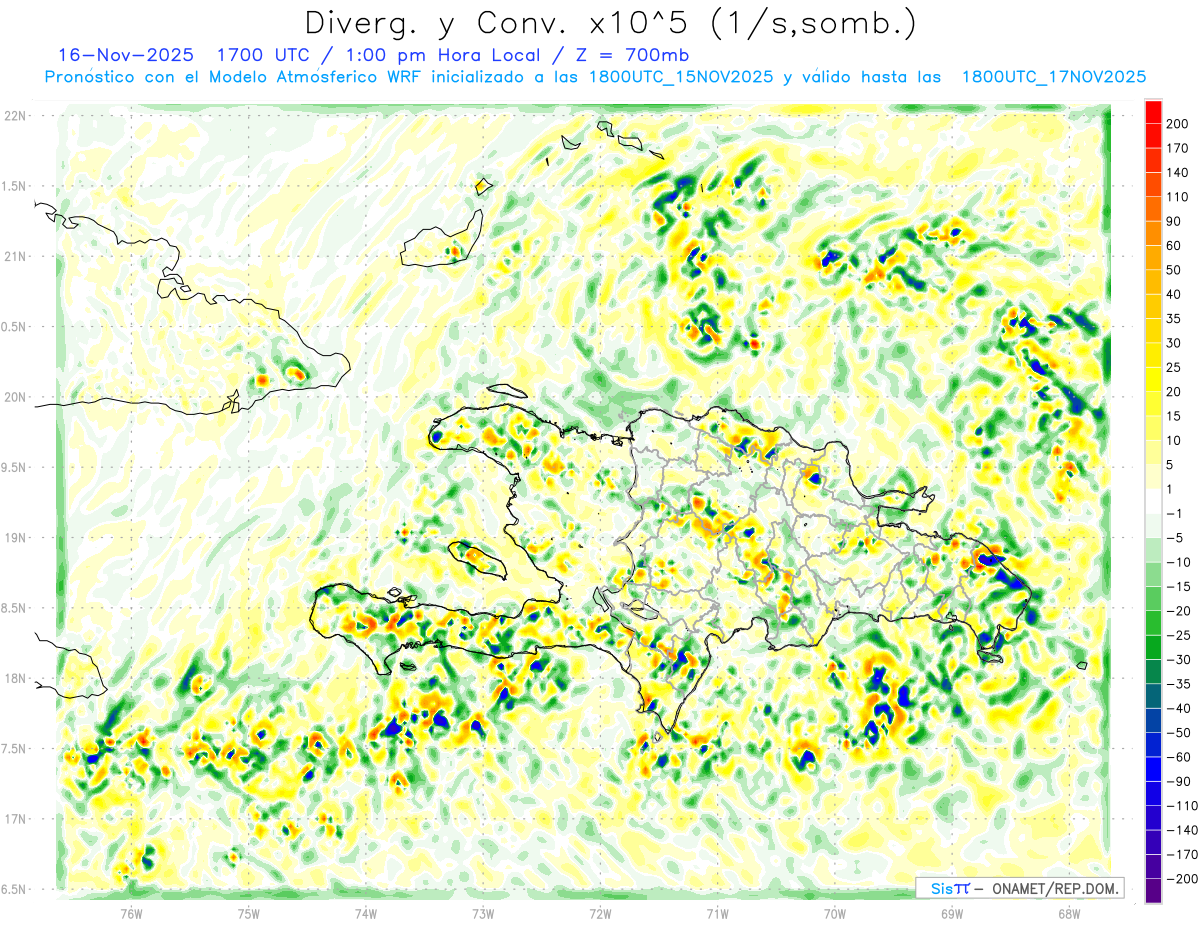Click the '1.5N' latitude label
1200x927 pixels.
[16, 186]
